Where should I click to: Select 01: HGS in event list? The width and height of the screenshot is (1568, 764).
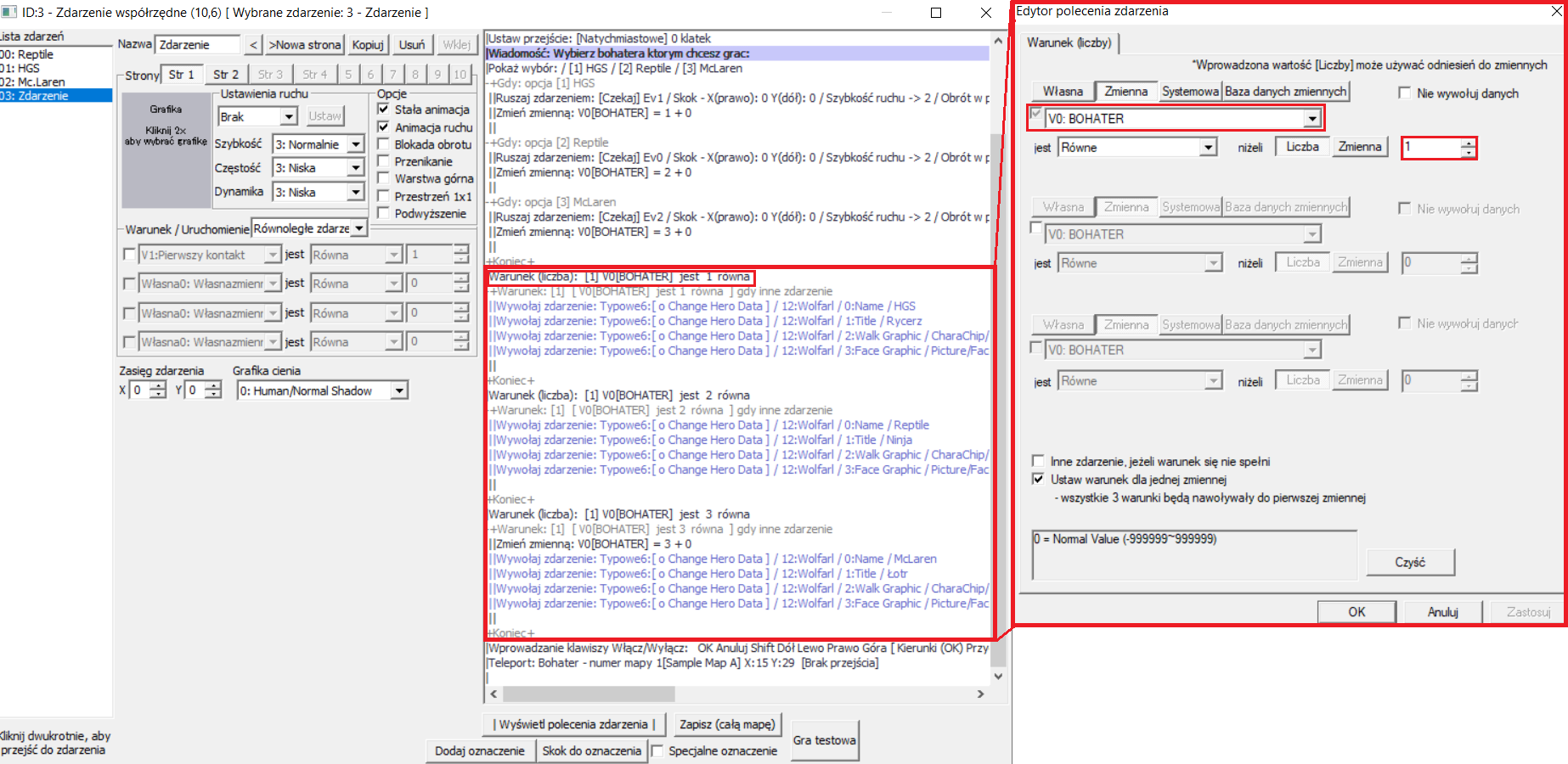25,68
